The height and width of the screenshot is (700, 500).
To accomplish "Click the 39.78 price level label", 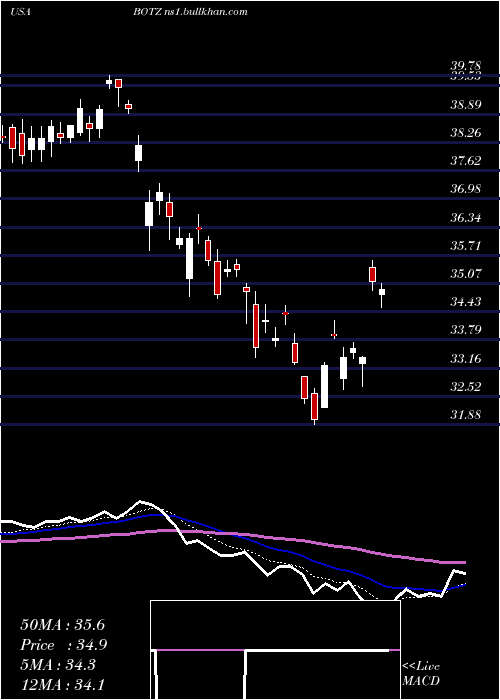I will click(466, 67).
